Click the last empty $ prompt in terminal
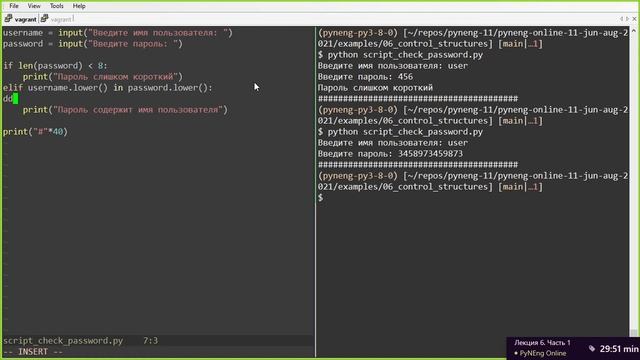 coord(321,198)
